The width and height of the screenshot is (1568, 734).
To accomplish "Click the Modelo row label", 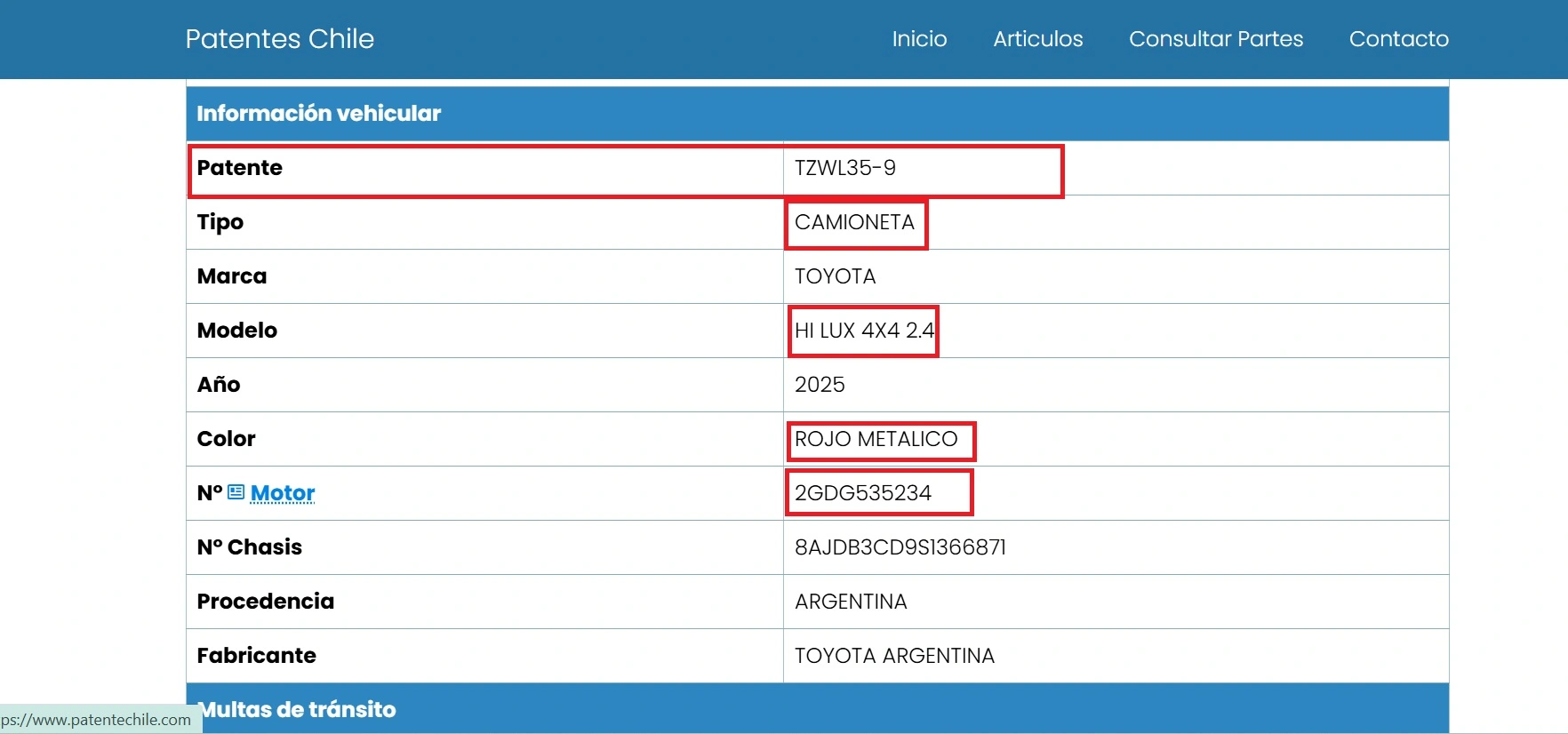I will pos(236,331).
